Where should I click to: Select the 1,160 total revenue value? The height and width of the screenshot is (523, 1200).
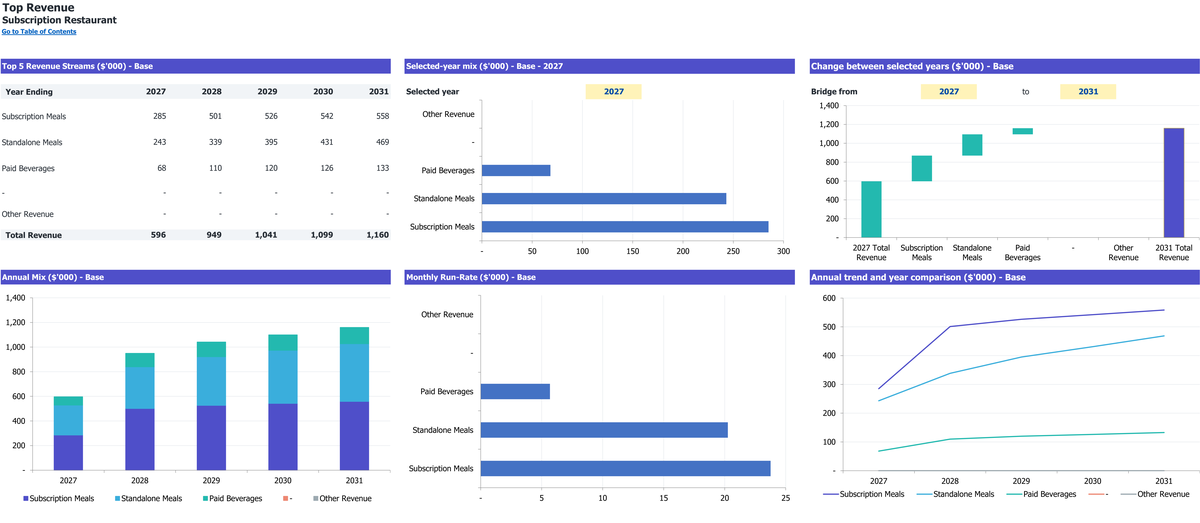tap(377, 235)
